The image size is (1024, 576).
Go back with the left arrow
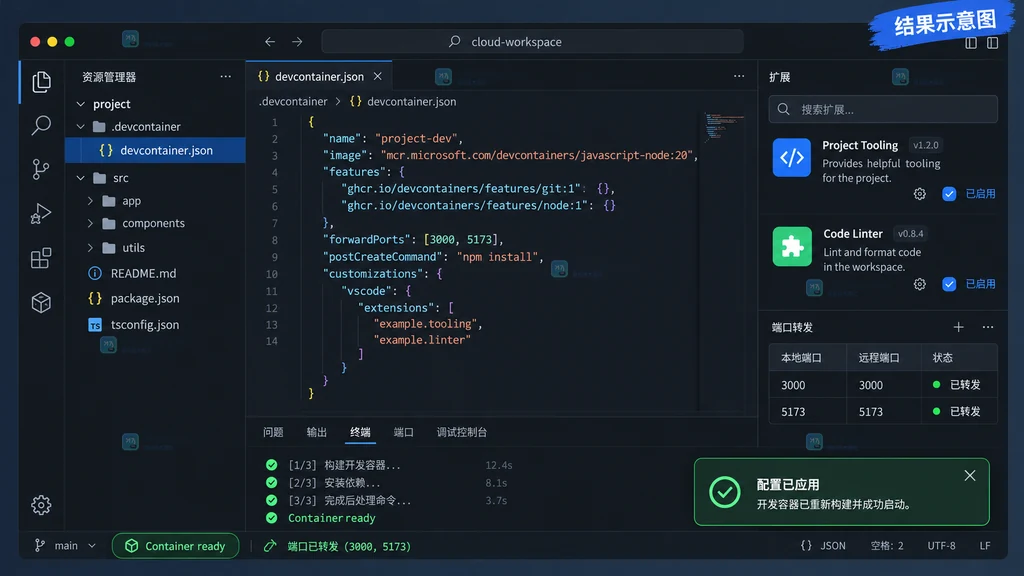[270, 42]
